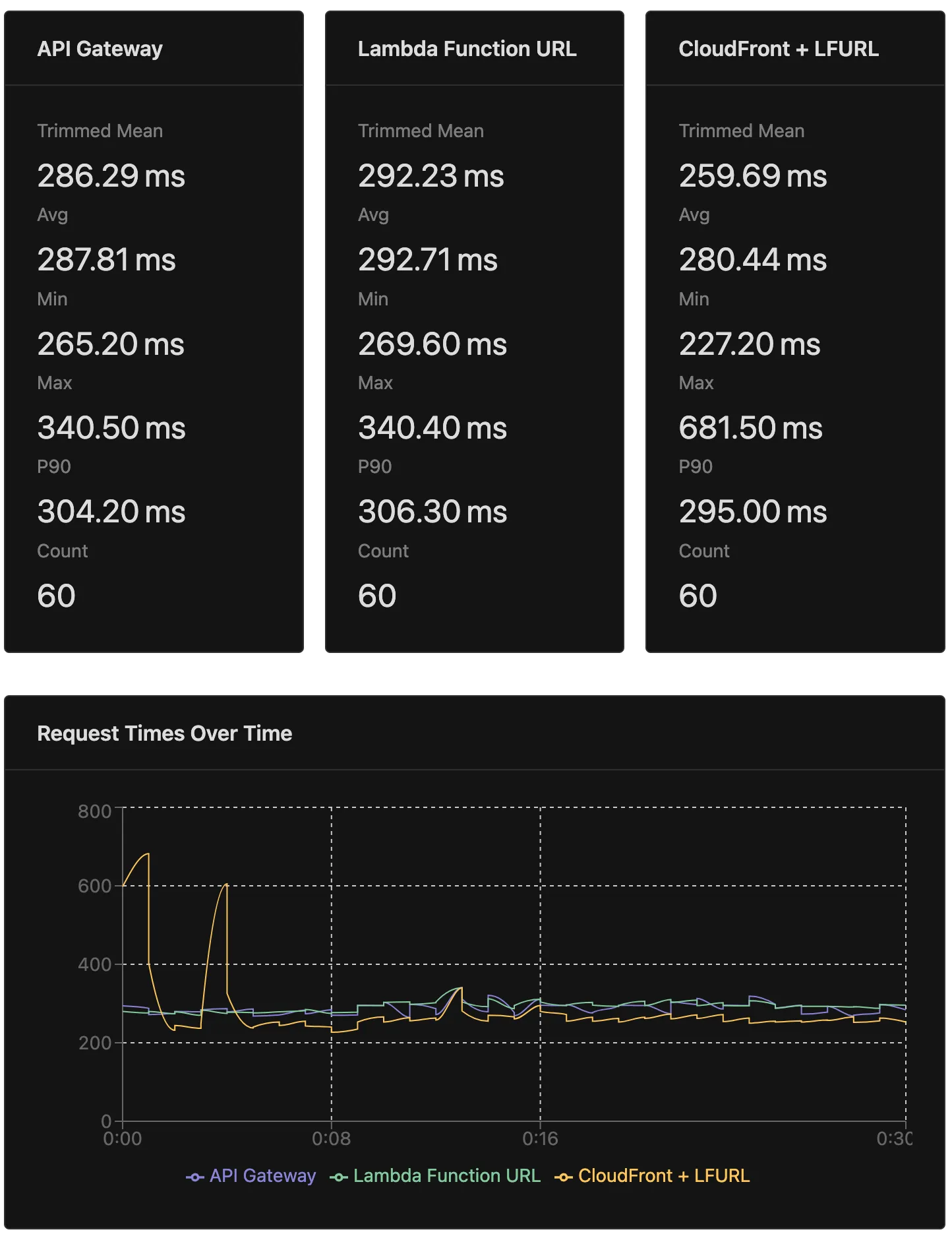952x1240 pixels.
Task: Click the 286.29 ms trimmed mean value
Action: 111,176
